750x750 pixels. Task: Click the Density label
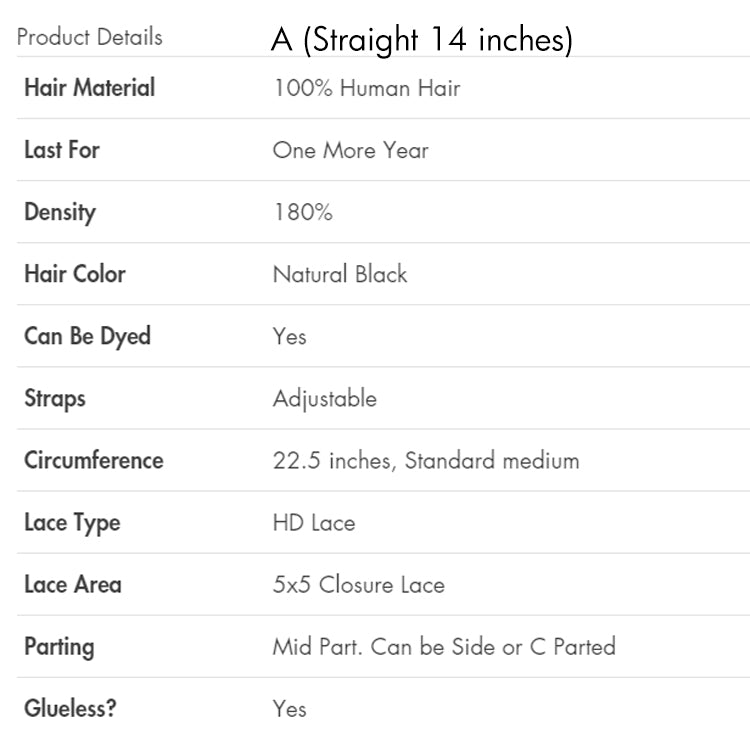[60, 212]
